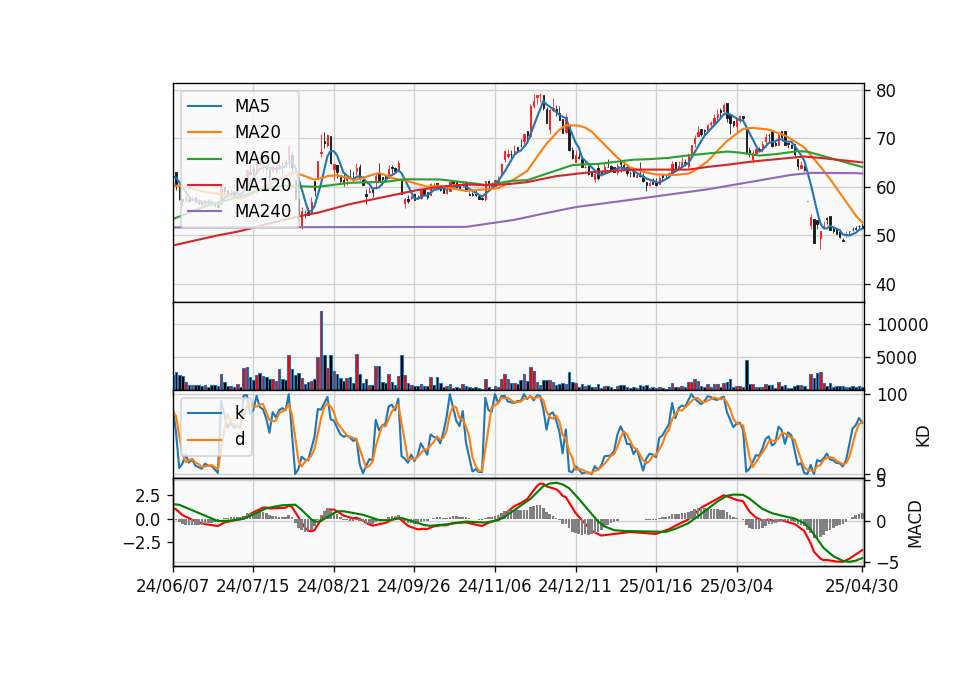960x690 pixels.
Task: Click the candlestick peak near 80
Action: pos(540,98)
